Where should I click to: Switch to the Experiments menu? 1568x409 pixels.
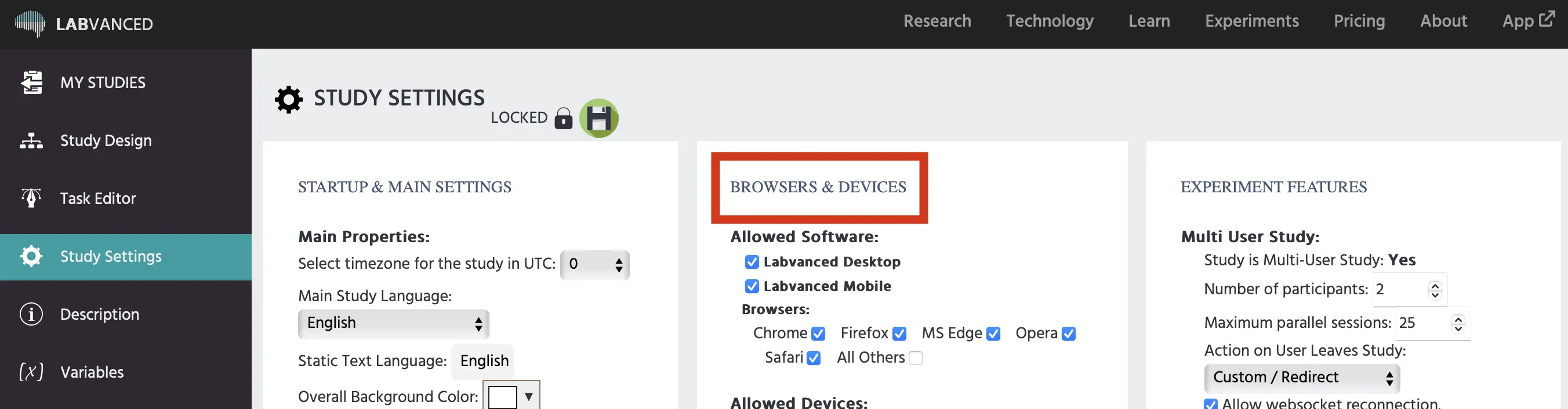pos(1251,21)
